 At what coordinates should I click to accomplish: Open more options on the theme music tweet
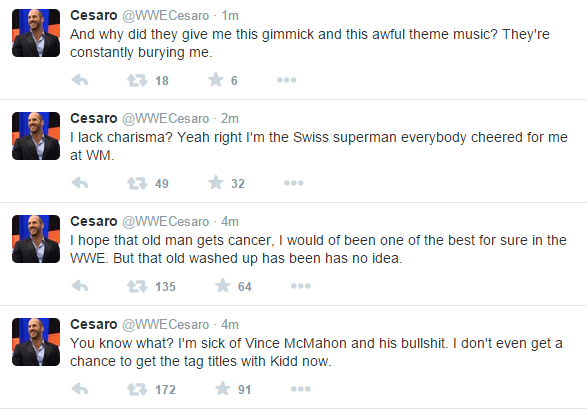click(287, 80)
